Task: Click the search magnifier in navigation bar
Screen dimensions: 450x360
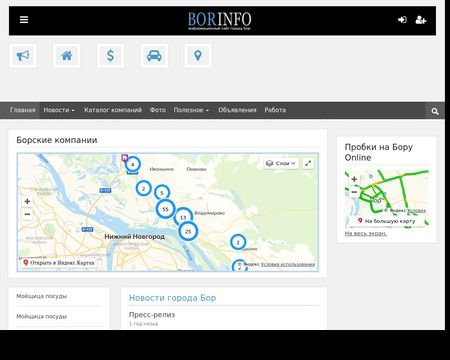Action: pos(435,111)
